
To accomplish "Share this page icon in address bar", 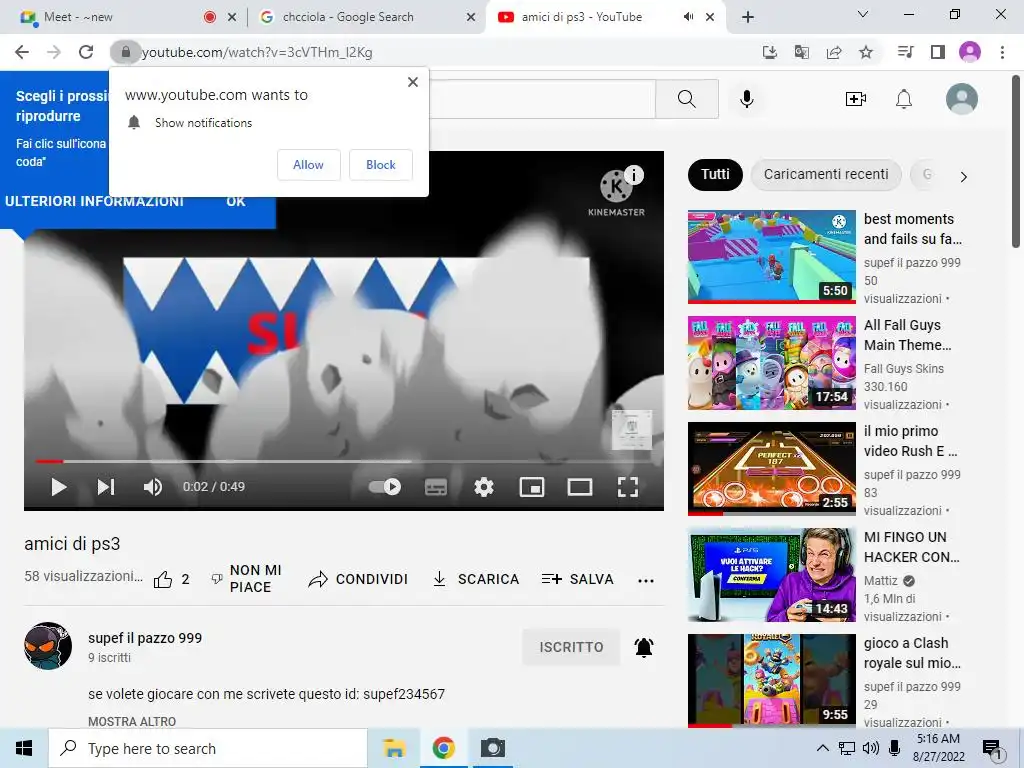I will 834,52.
